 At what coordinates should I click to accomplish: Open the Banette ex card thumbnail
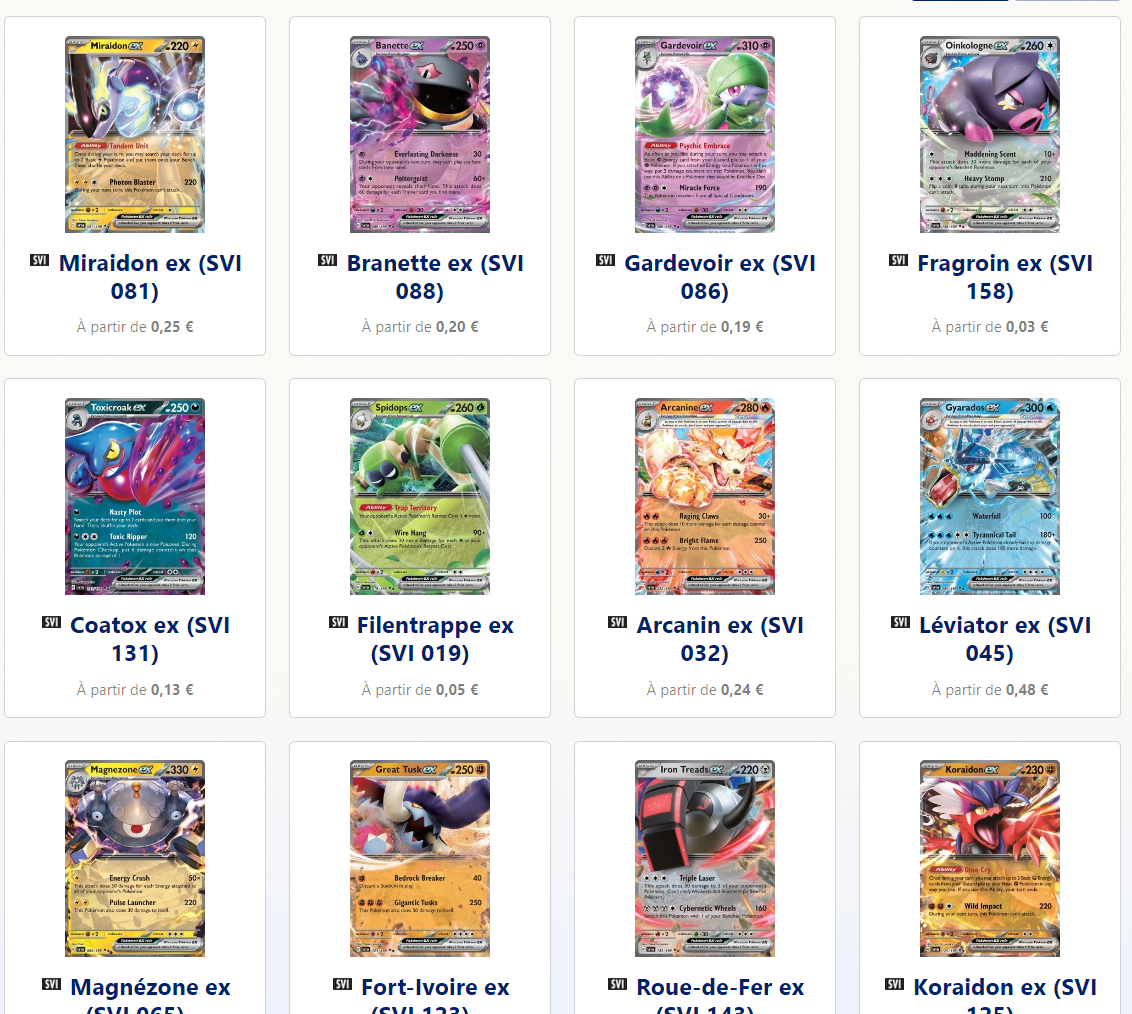419,134
